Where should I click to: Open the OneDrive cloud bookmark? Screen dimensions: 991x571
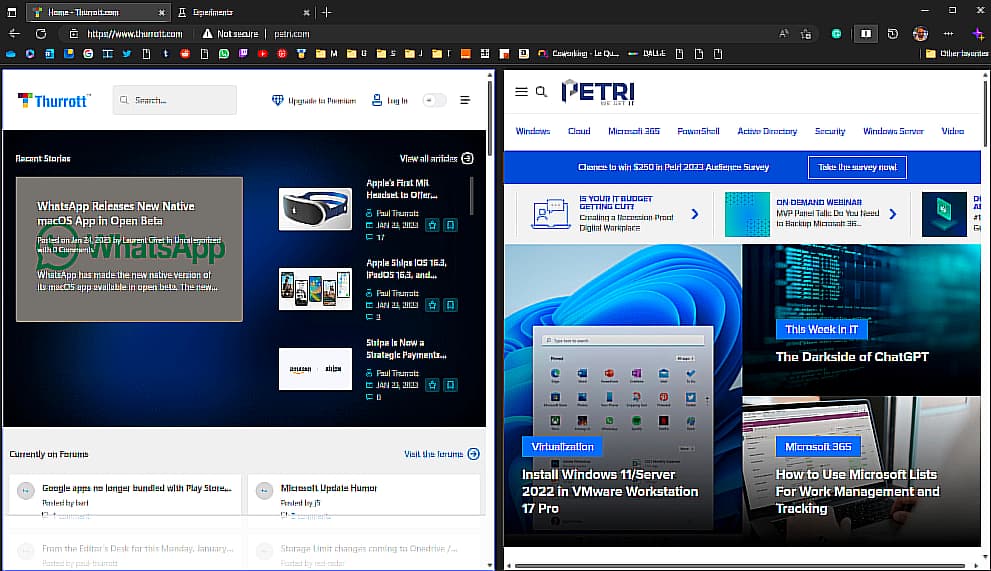coord(11,54)
